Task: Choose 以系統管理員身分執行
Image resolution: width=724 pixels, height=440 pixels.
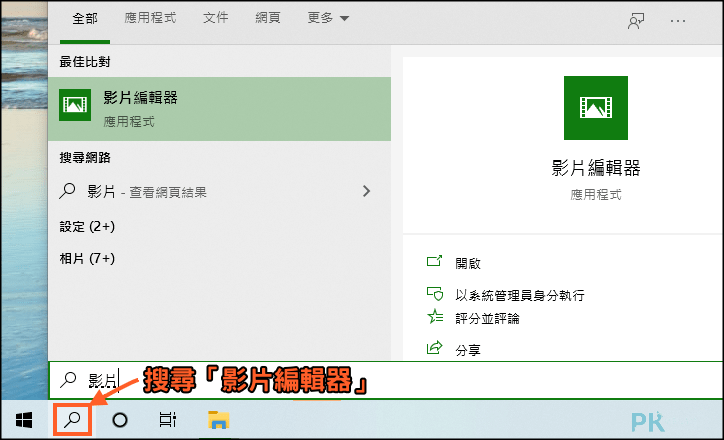Action: click(x=519, y=295)
